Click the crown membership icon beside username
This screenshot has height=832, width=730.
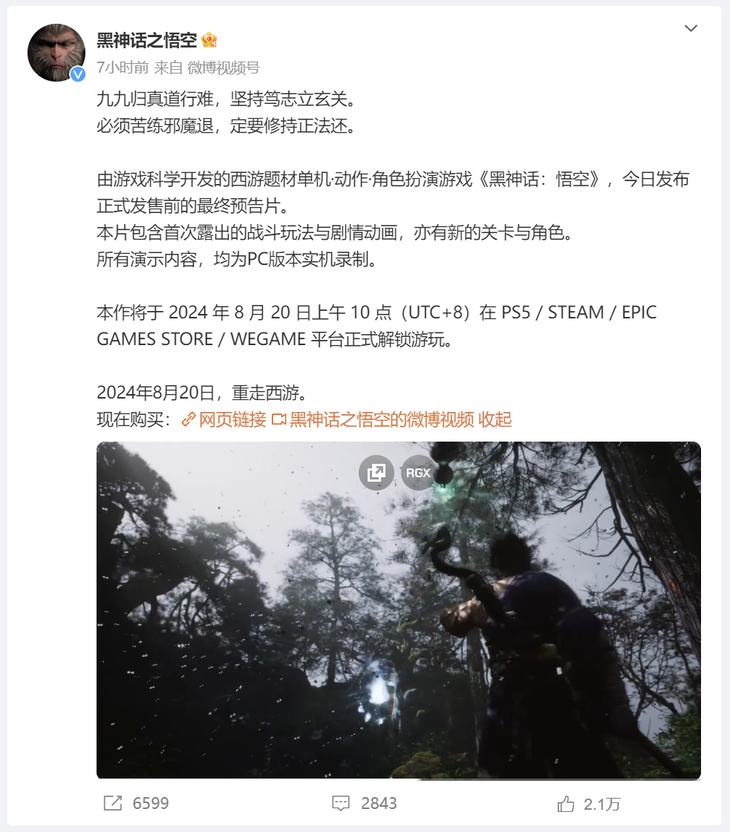(210, 40)
